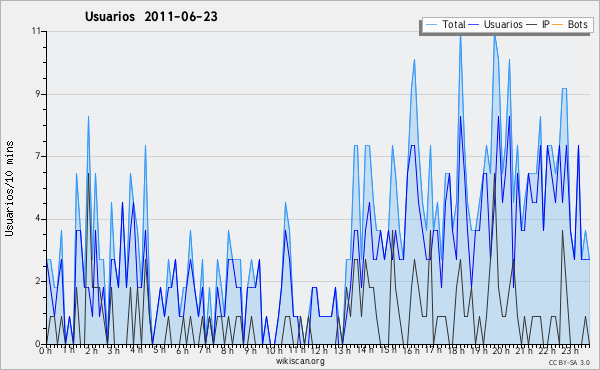The image size is (600, 370).
Task: Click the x-axis label '14 h'
Action: (364, 350)
